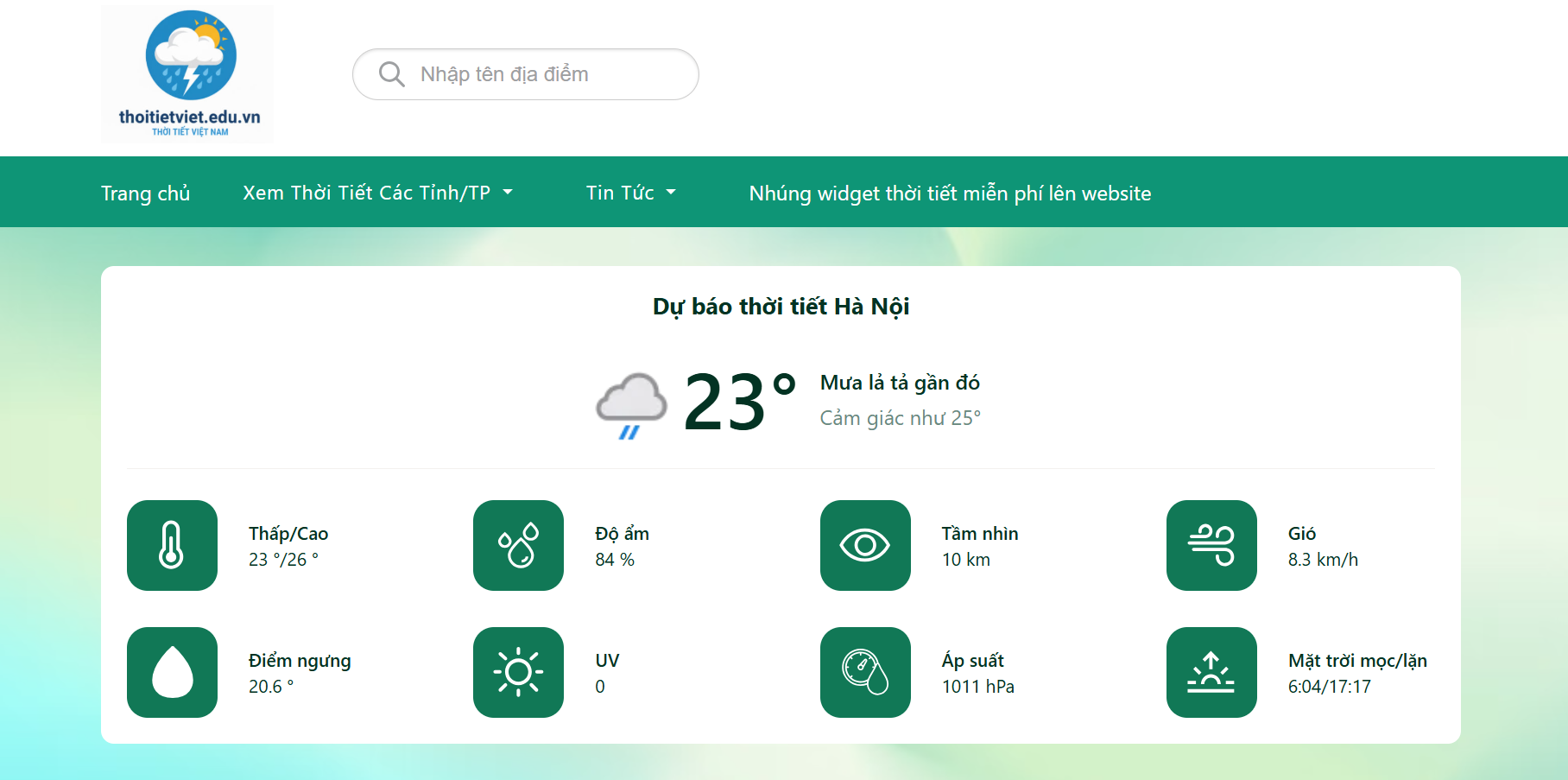Click the wind Gió icon
The height and width of the screenshot is (780, 1568).
pos(1211,545)
